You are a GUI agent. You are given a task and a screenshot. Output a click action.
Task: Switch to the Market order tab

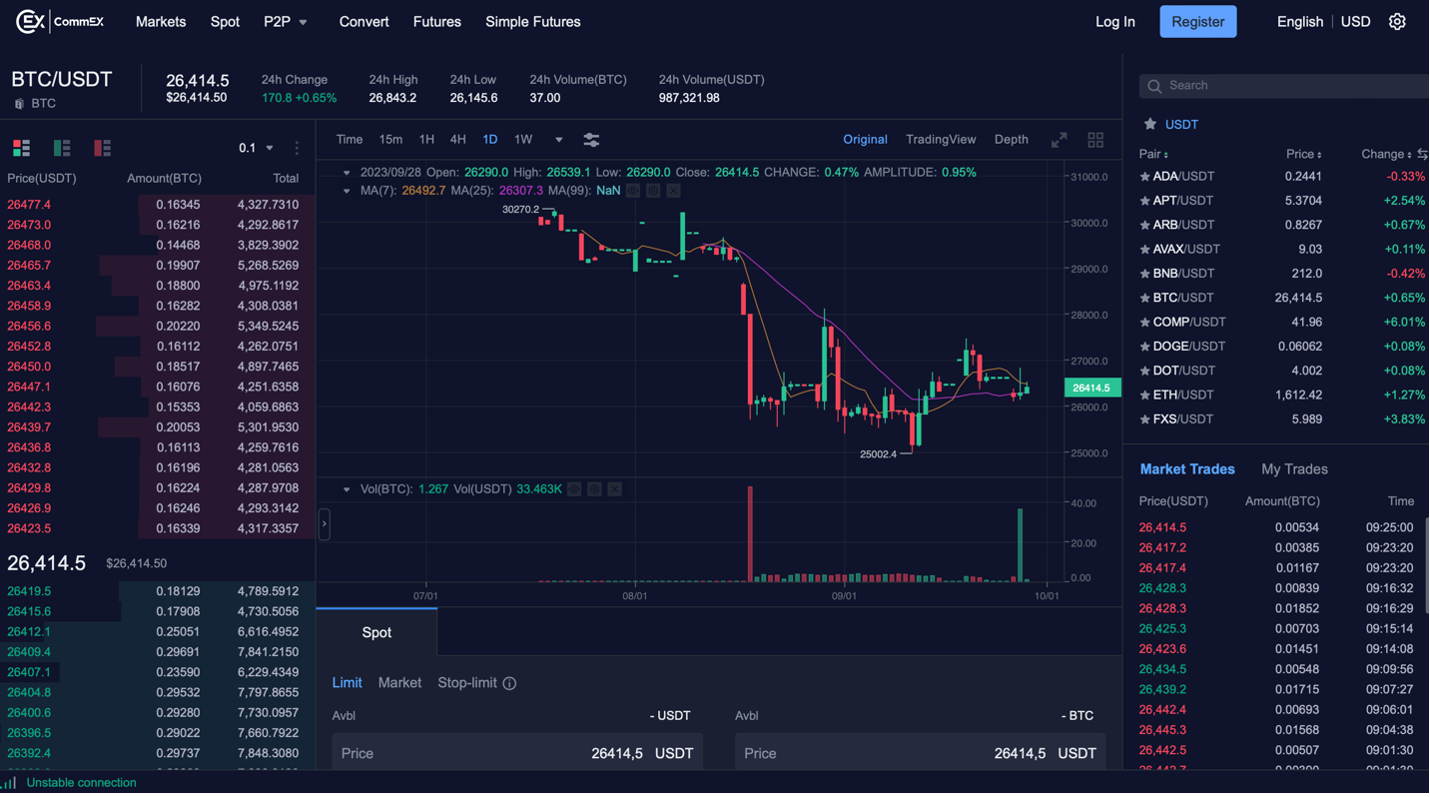point(399,683)
